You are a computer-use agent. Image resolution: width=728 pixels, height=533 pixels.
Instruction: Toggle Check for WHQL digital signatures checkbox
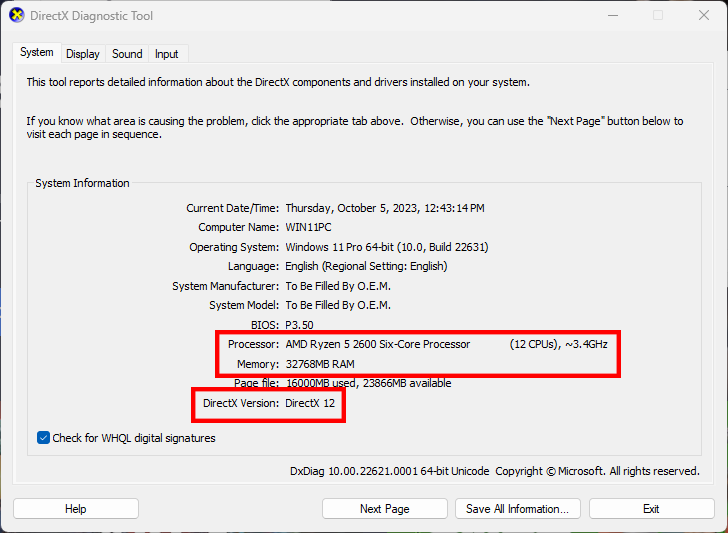point(43,438)
